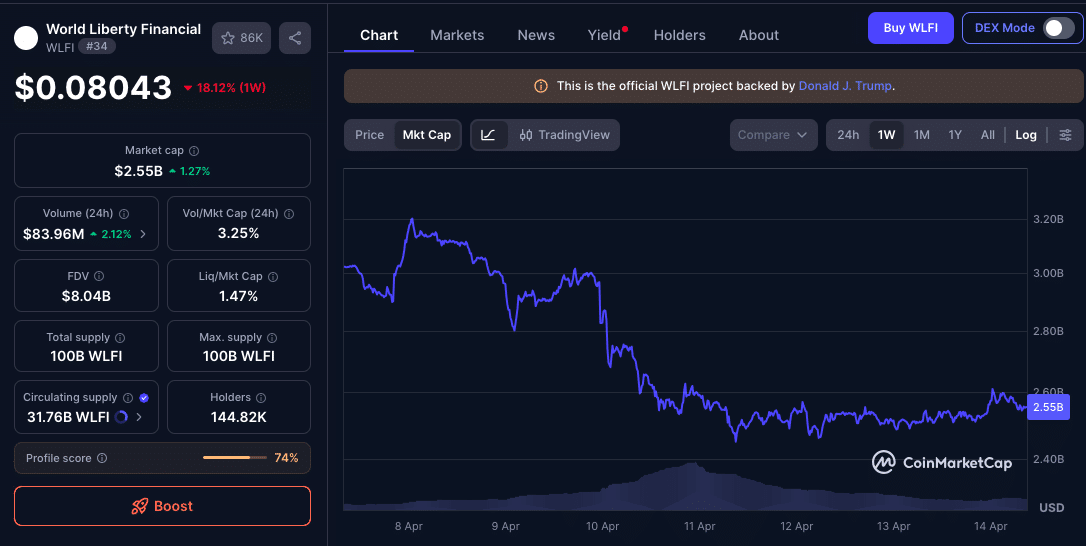The image size is (1086, 546).
Task: Switch to the Markets tab
Action: pyautogui.click(x=457, y=35)
